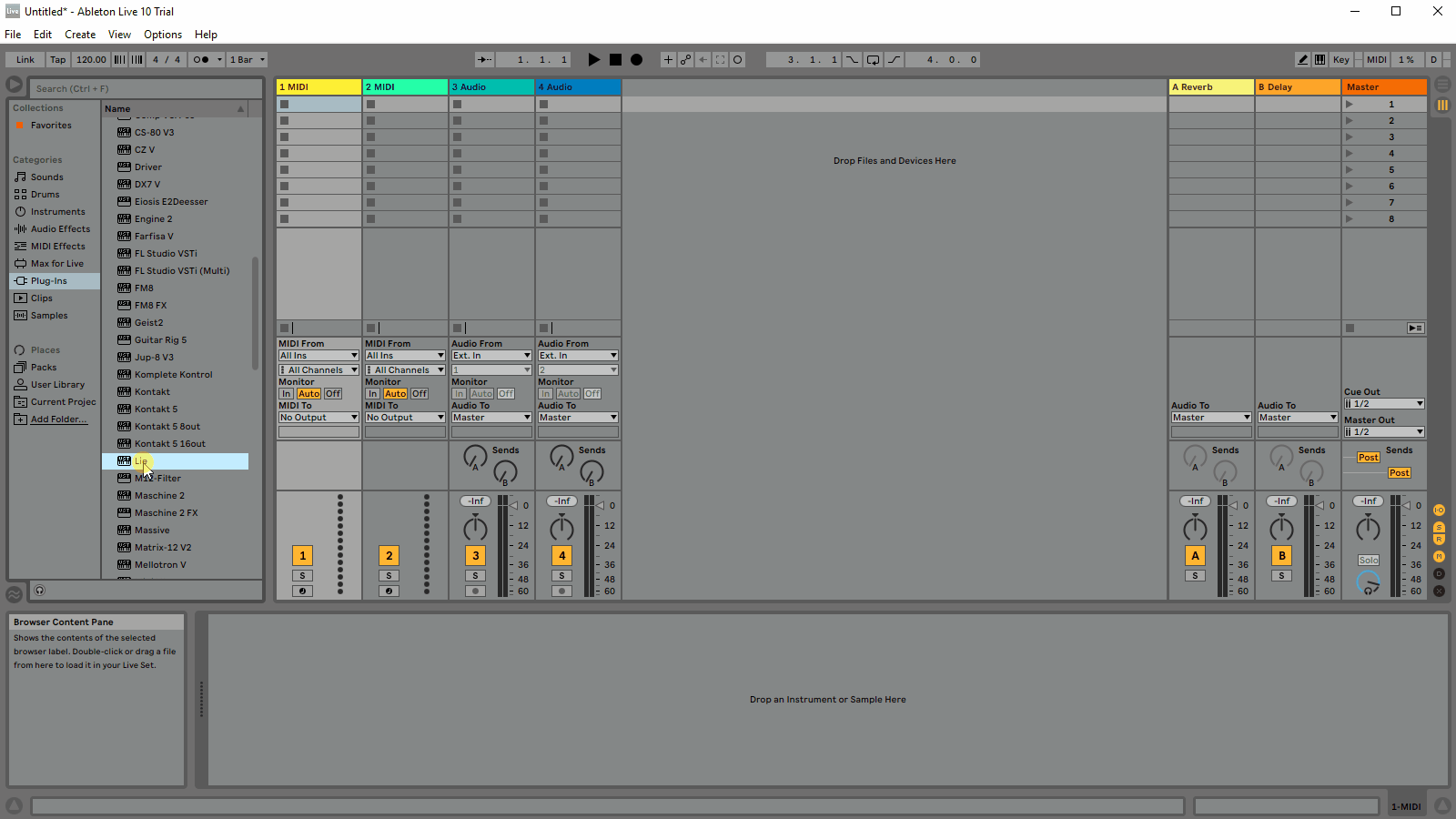The width and height of the screenshot is (1456, 819).
Task: Click preview headphone icon in browser
Action: click(40, 591)
